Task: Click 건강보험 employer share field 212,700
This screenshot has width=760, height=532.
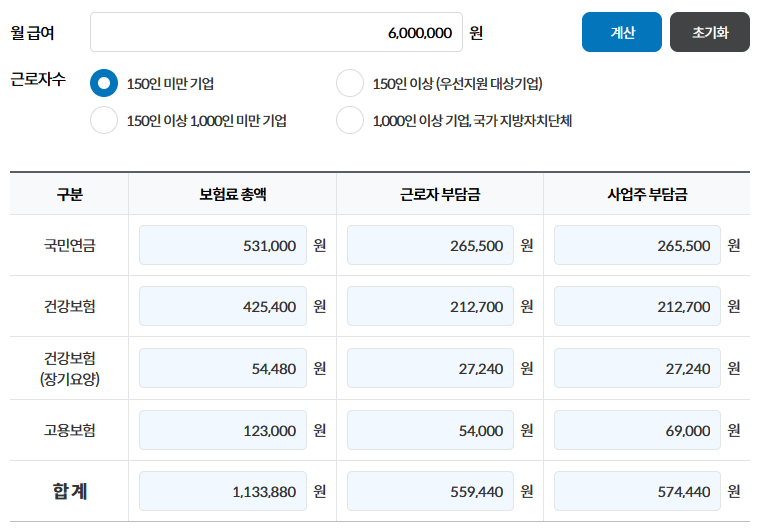Action: tap(637, 306)
